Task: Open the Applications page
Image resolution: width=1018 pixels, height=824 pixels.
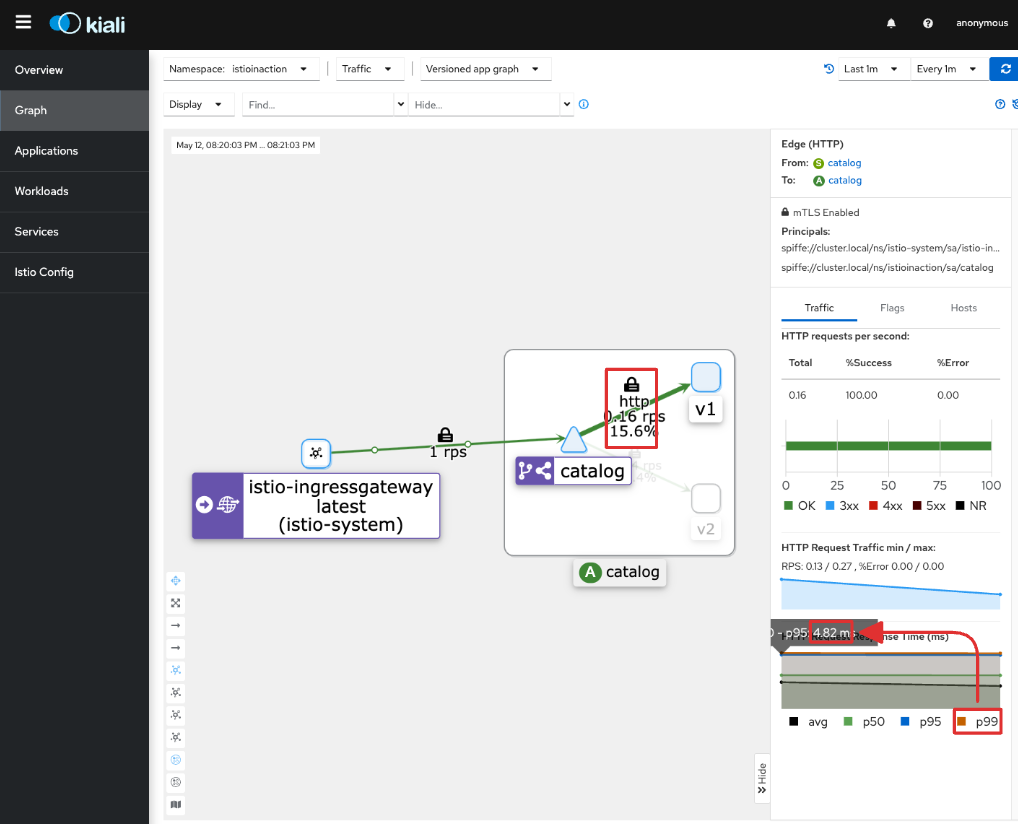Action: 75,151
